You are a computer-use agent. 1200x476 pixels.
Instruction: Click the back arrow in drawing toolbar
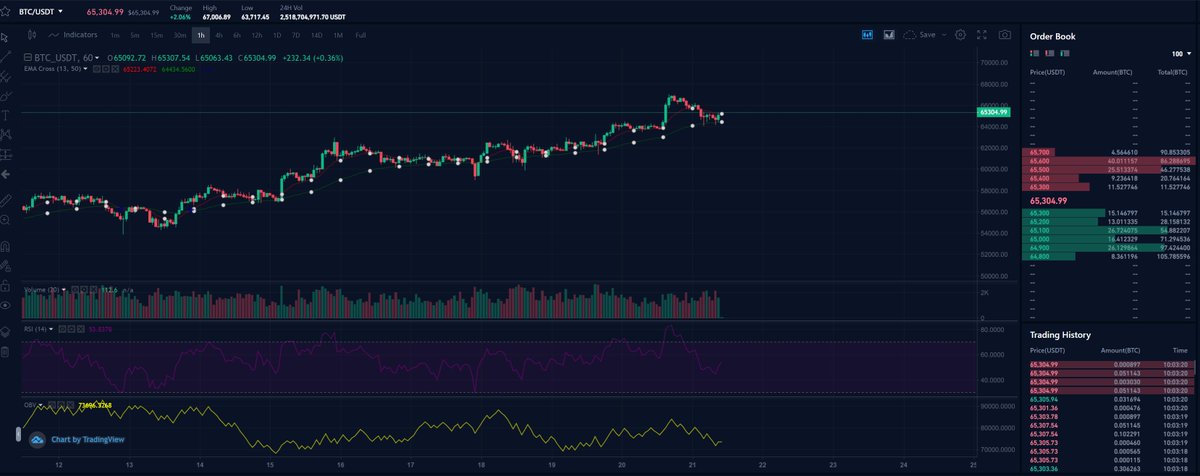[x=6, y=174]
